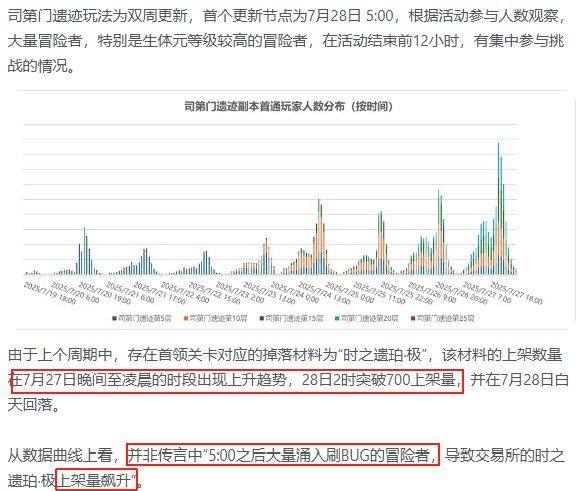Click axis label 2025/7/26 20:00
This screenshot has width=580, height=491.
click(x=461, y=293)
